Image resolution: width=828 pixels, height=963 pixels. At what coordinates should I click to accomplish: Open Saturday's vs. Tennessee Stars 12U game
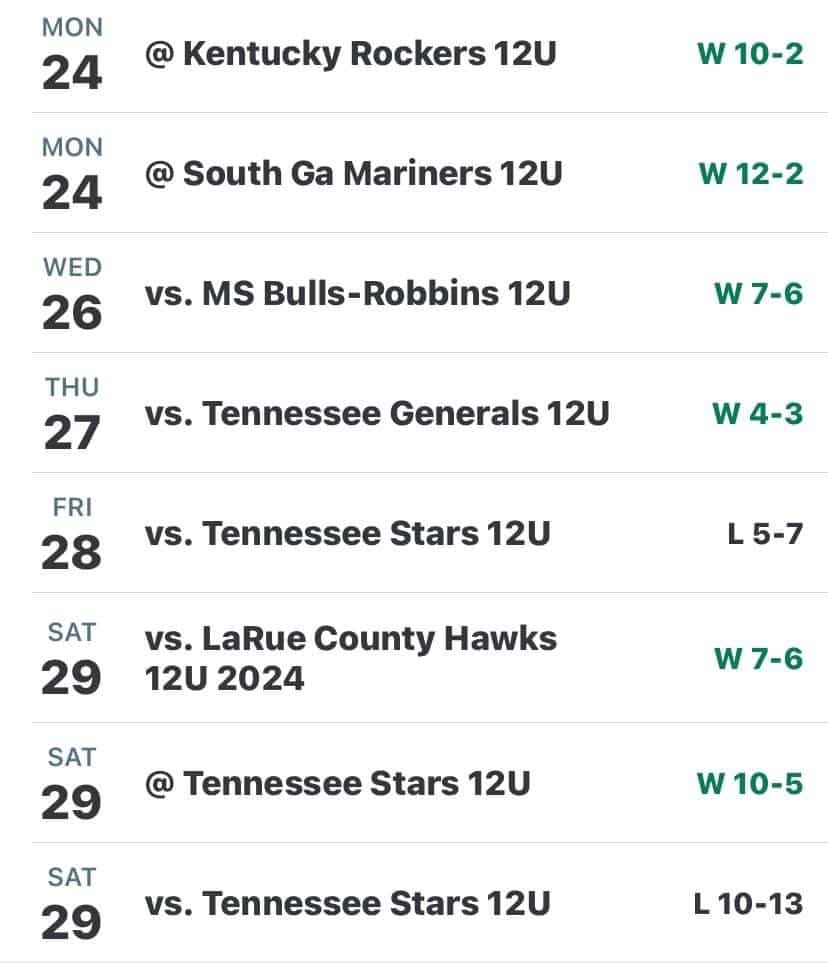pyautogui.click(x=347, y=904)
